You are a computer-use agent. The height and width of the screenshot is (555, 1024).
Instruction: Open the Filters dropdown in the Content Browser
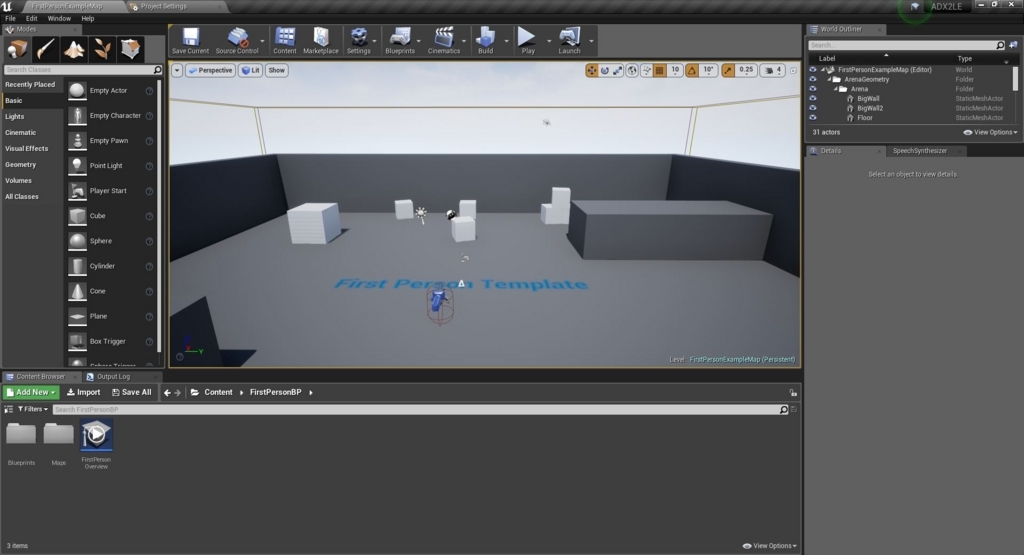33,409
